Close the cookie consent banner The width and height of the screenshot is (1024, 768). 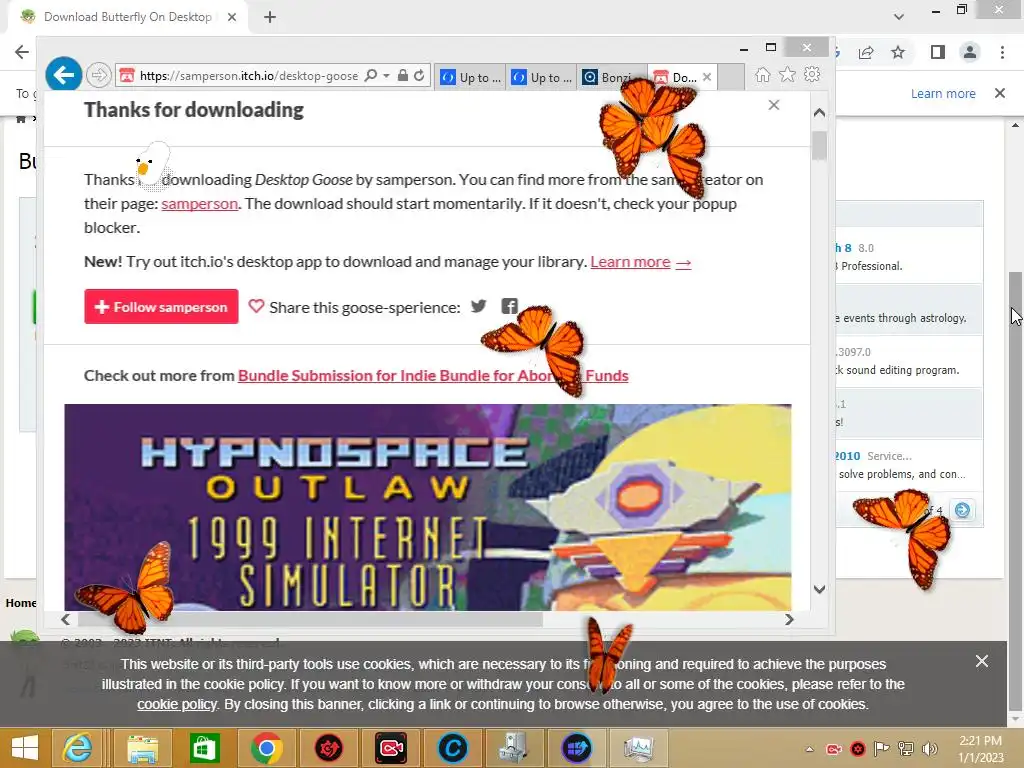click(x=982, y=661)
